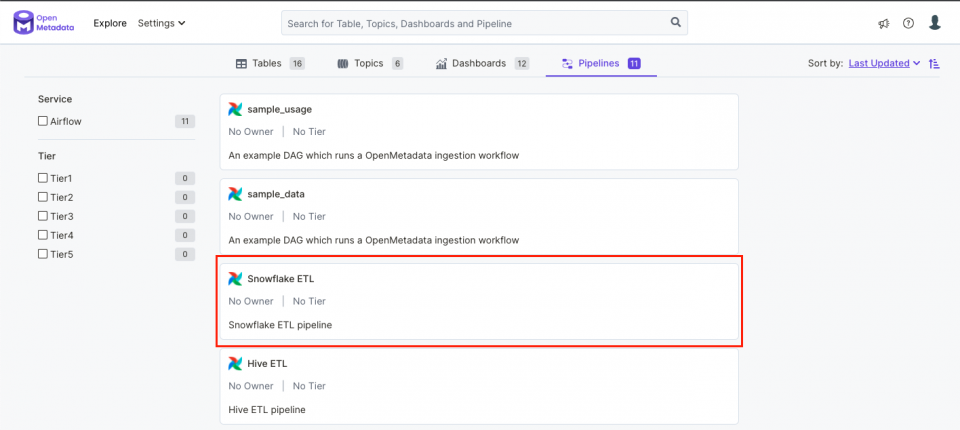960x430 pixels.
Task: Tick the Tier3 filter checkbox
Action: (x=43, y=216)
